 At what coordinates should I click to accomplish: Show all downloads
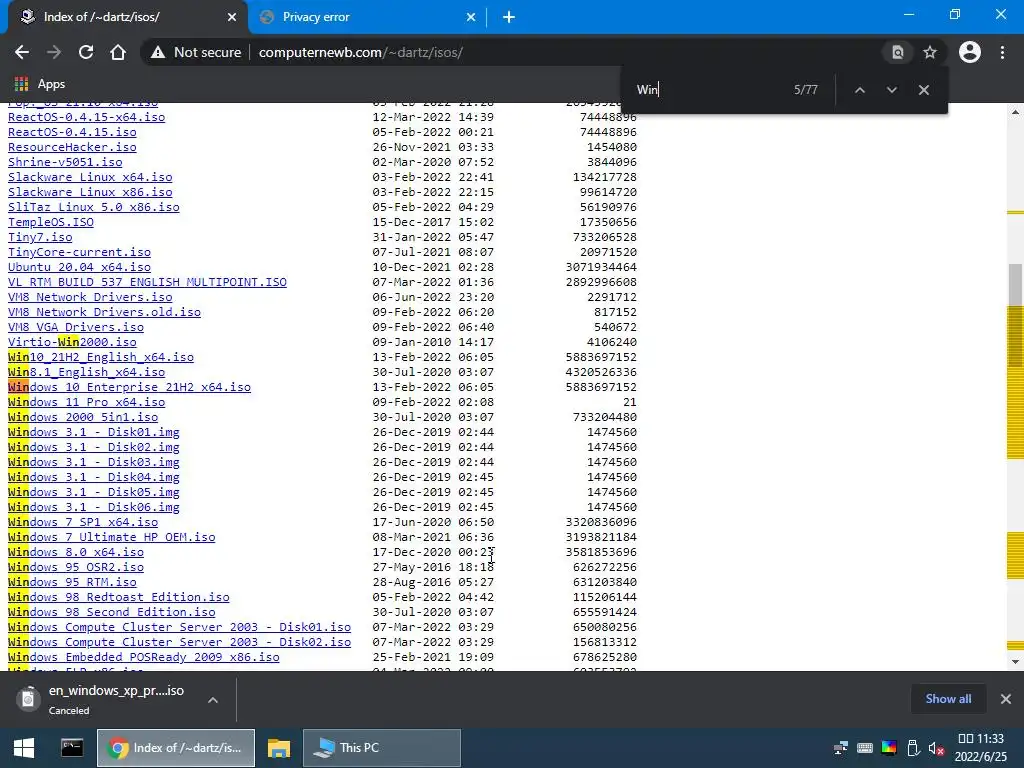(948, 699)
